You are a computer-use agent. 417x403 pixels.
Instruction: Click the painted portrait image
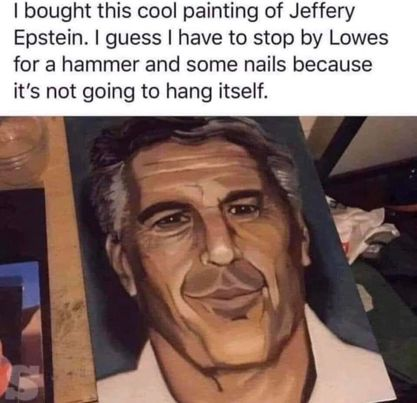(x=230, y=259)
